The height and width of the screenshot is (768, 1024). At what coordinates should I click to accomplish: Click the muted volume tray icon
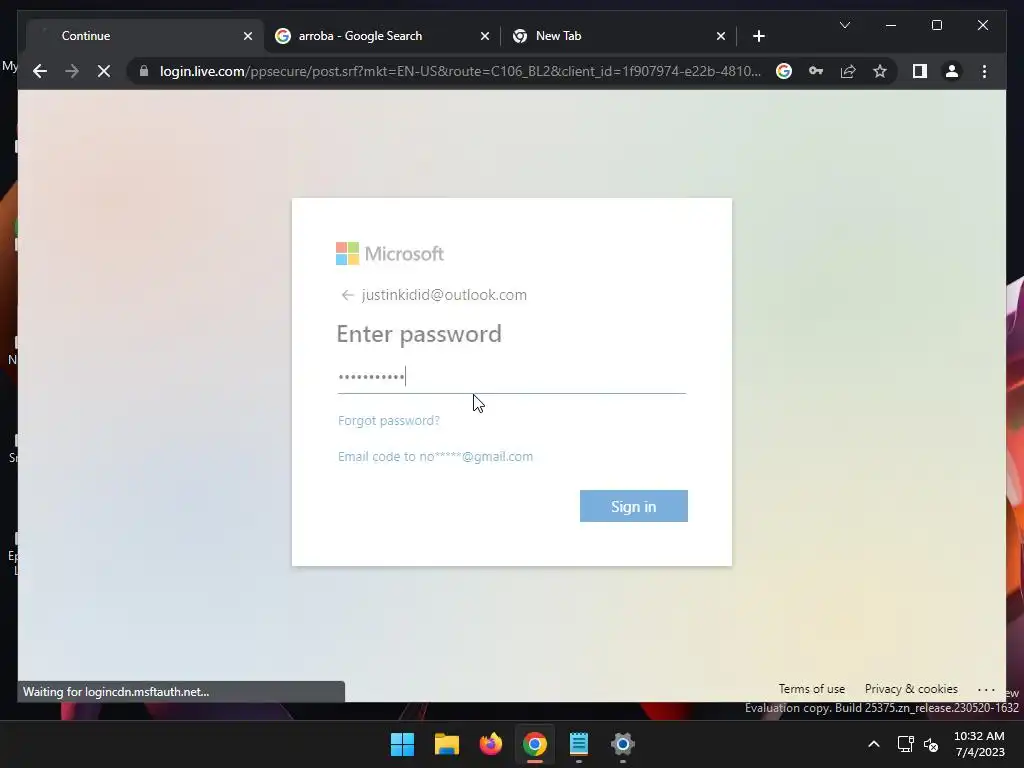coord(931,744)
